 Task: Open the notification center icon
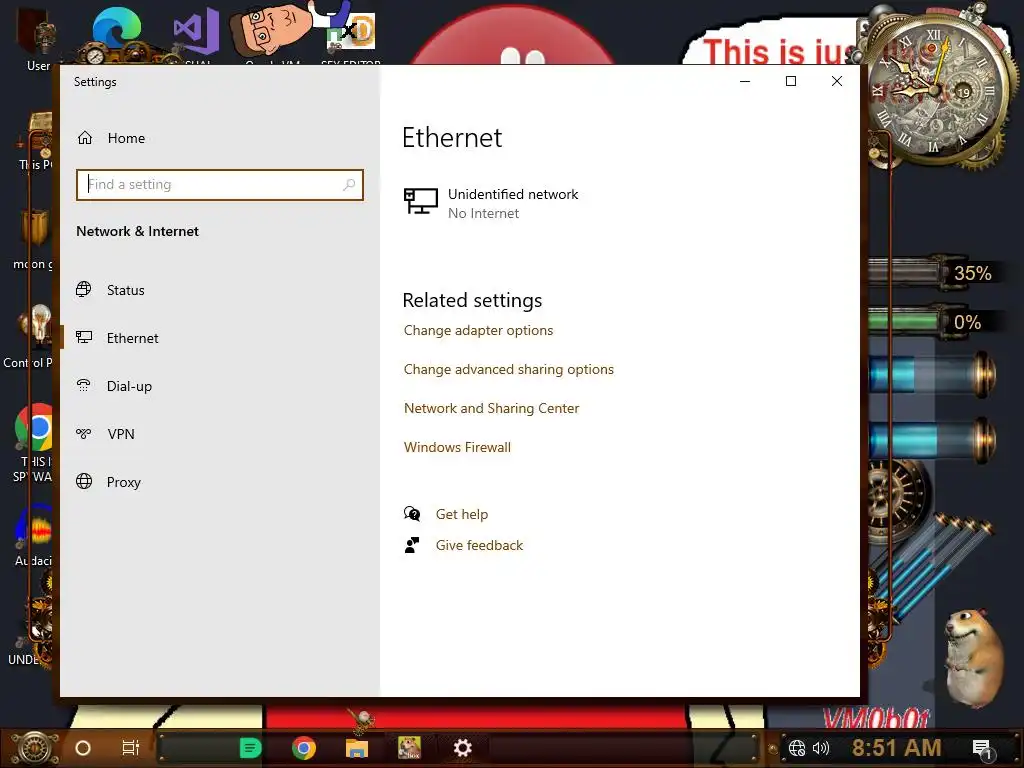[982, 749]
